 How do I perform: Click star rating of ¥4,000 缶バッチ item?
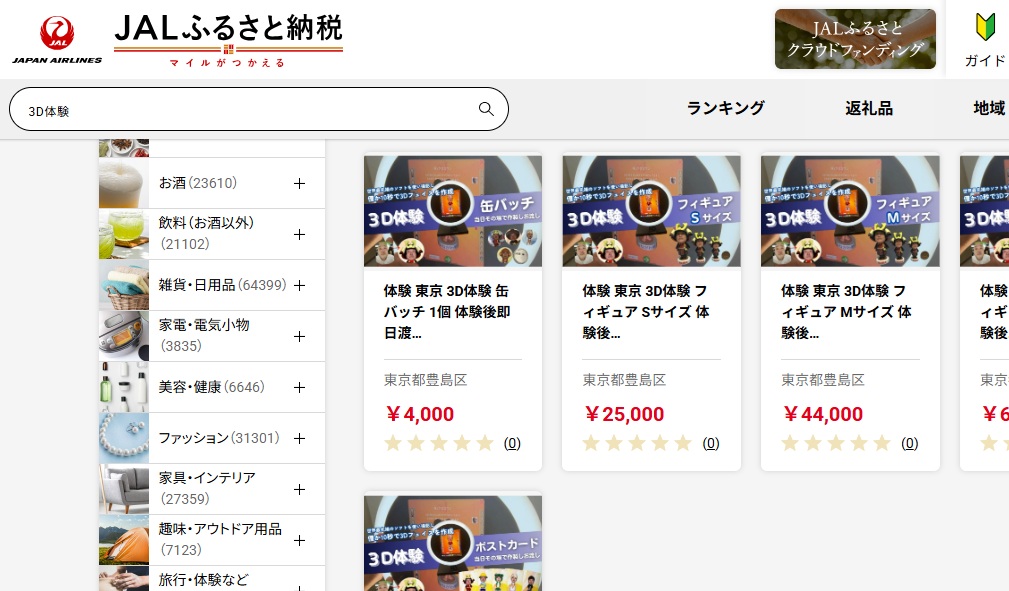click(x=439, y=443)
